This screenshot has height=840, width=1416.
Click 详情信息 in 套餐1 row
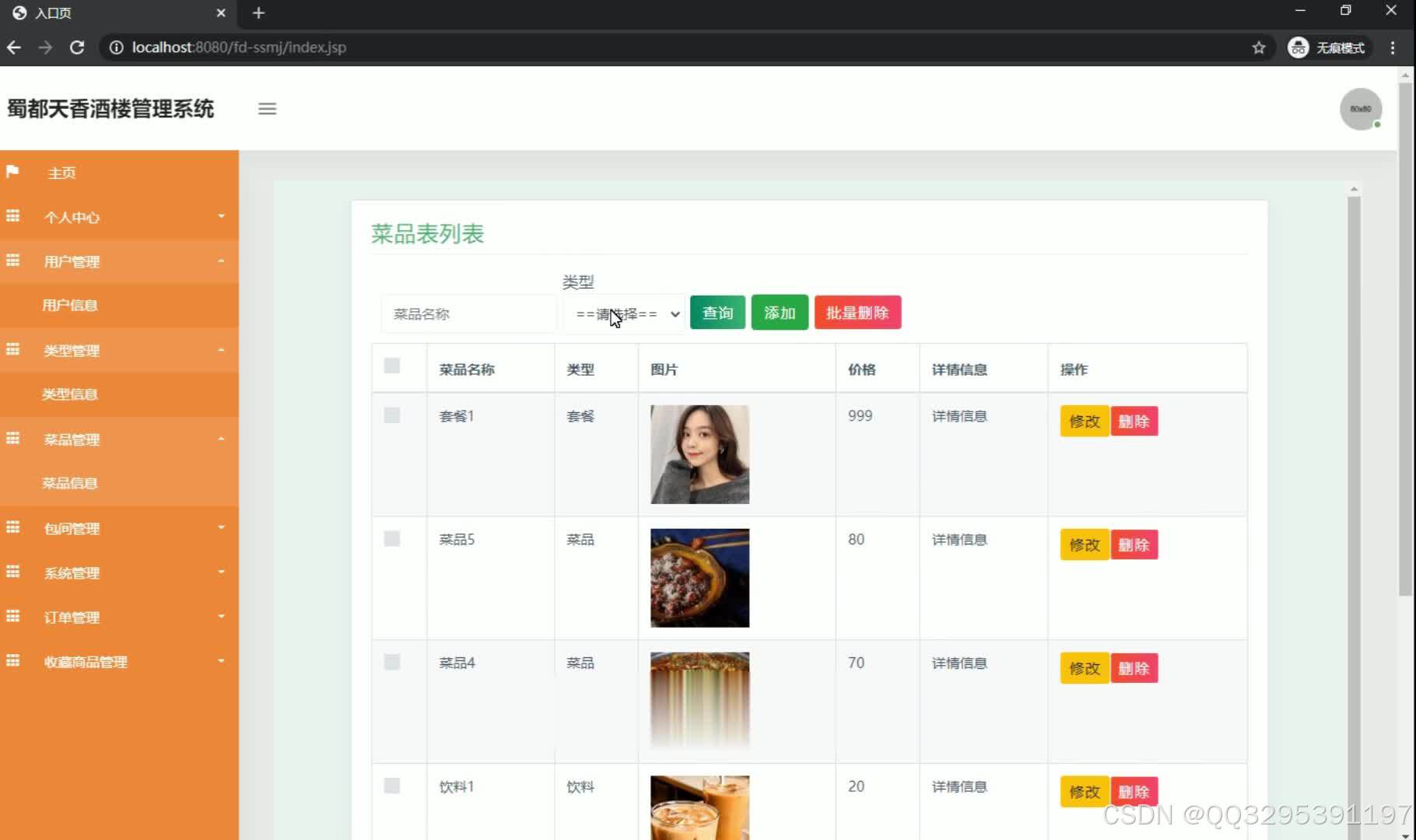[x=959, y=416]
